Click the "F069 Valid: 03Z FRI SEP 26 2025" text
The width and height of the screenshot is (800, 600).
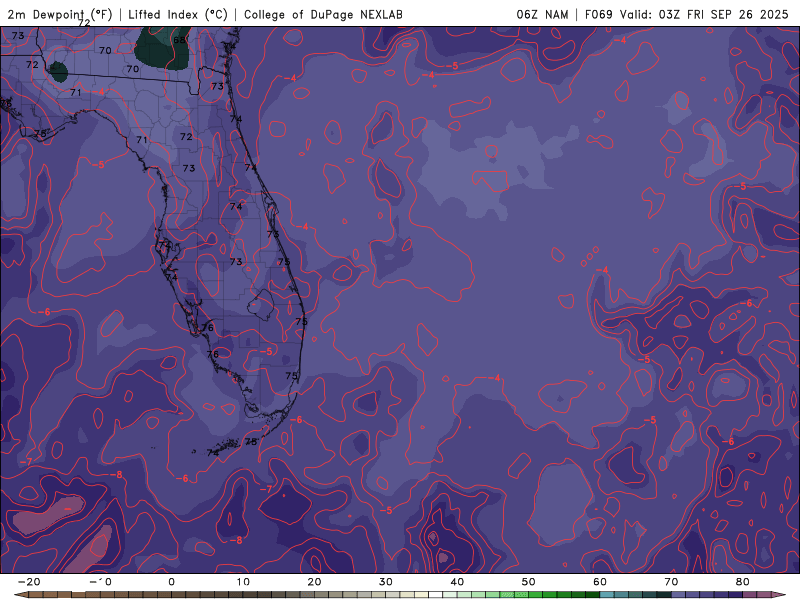coord(687,15)
